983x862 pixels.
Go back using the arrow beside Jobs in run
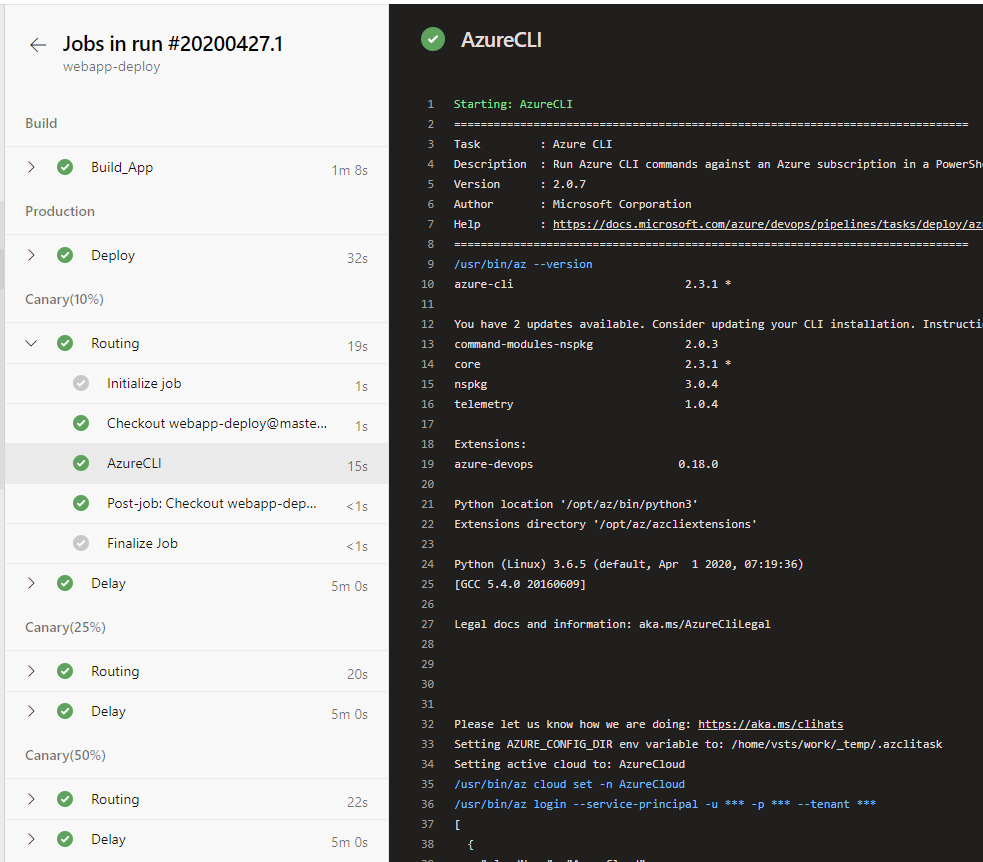38,45
